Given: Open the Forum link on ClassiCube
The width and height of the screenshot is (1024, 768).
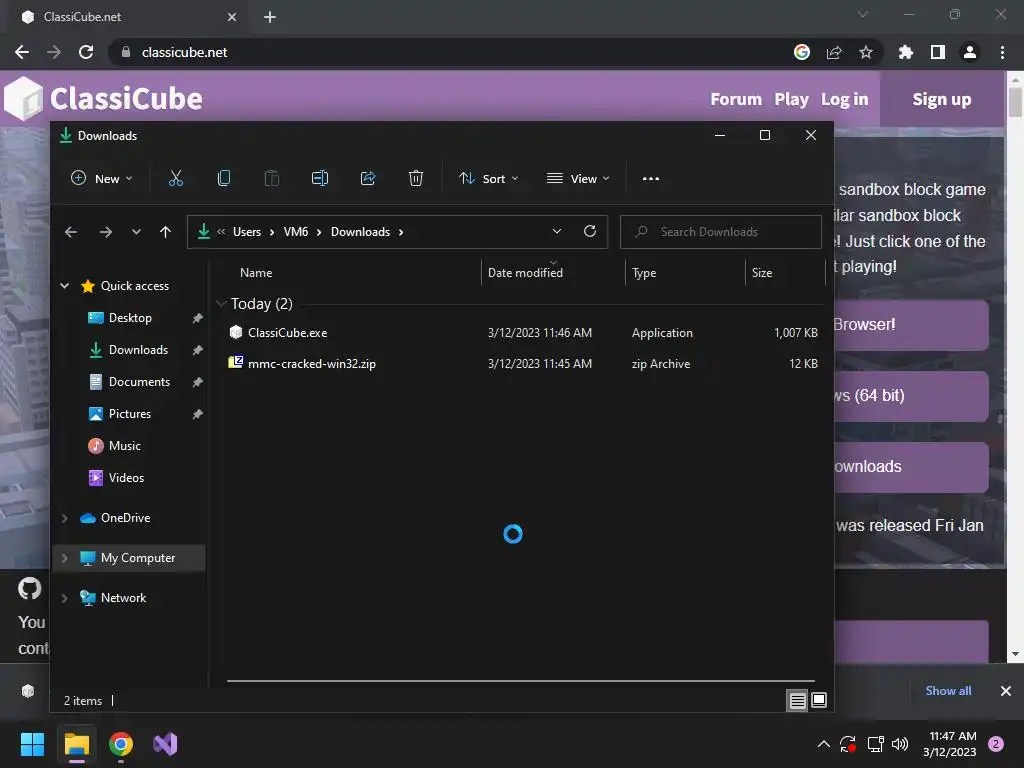Looking at the screenshot, I should (736, 99).
